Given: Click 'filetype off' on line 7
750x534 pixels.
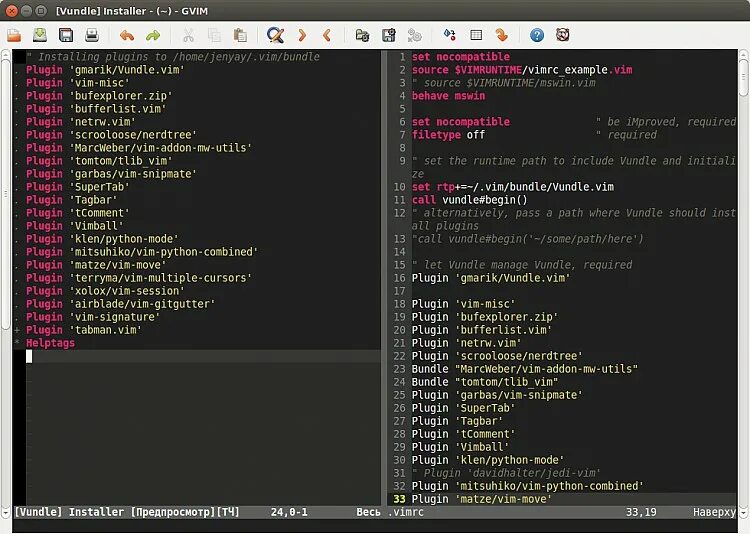Looking at the screenshot, I should tap(448, 135).
